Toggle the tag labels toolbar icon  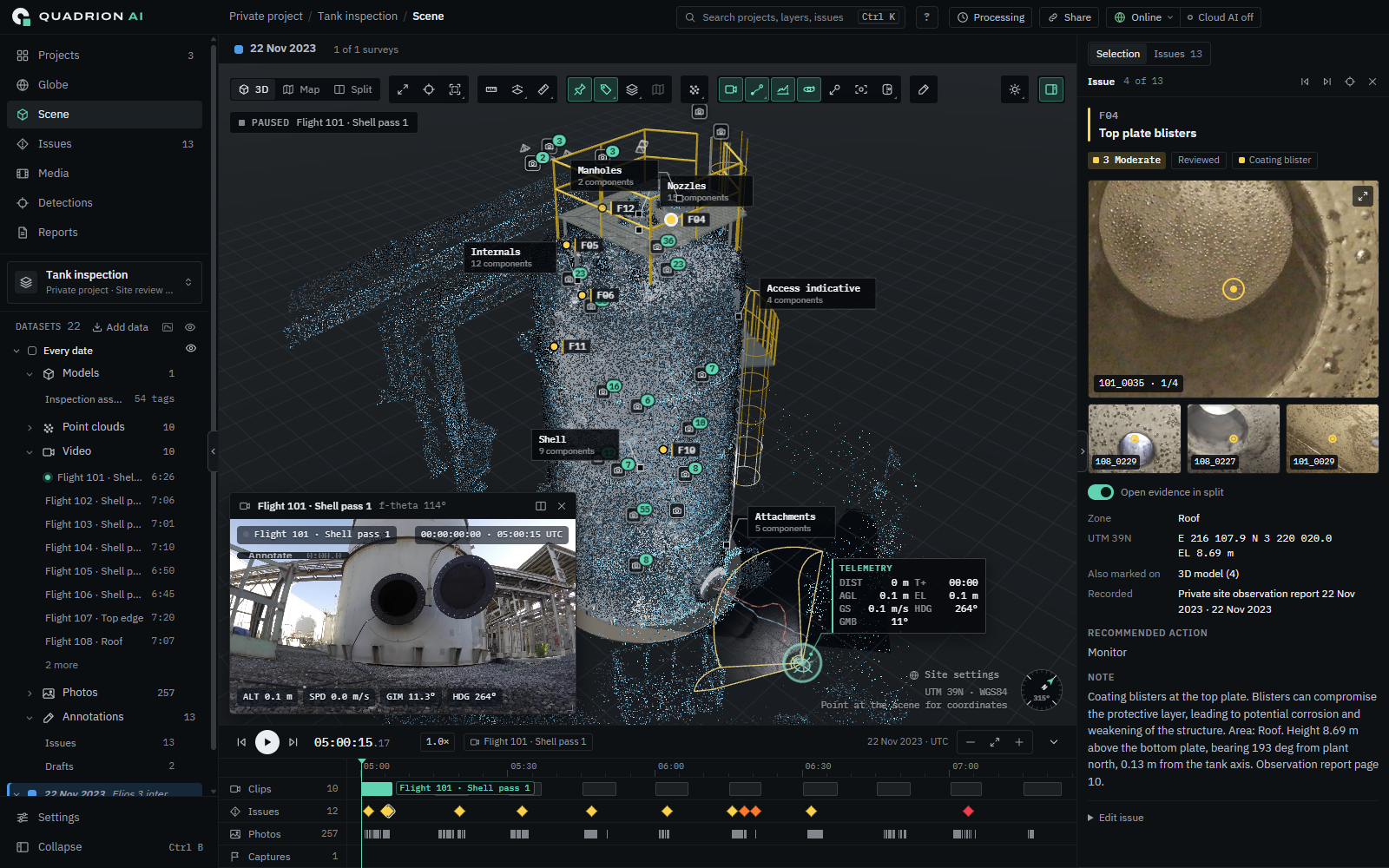(x=606, y=89)
